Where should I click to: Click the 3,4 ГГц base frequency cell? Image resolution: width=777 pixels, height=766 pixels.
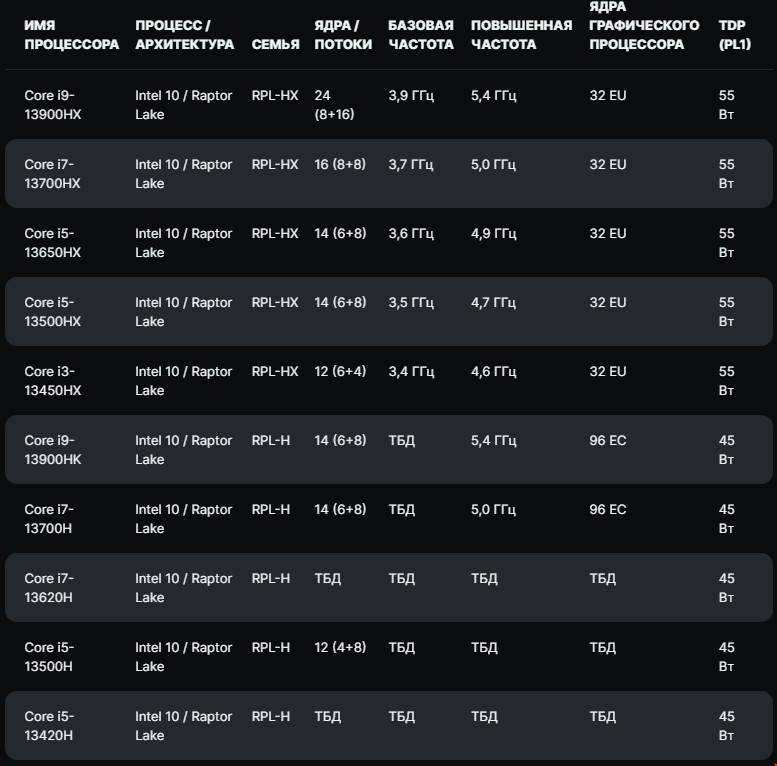tap(411, 371)
